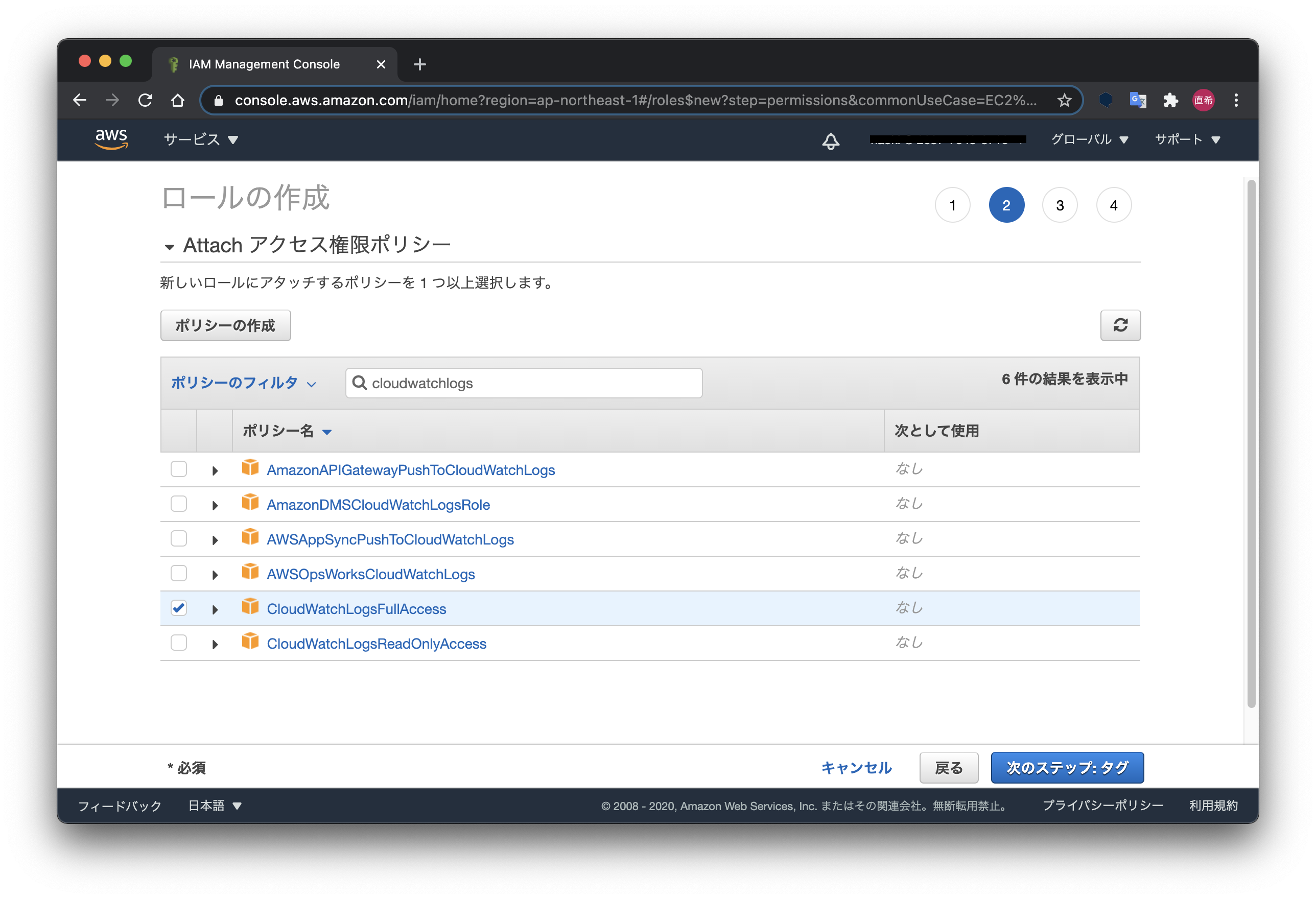Click the フィードバック footer link

pos(120,806)
